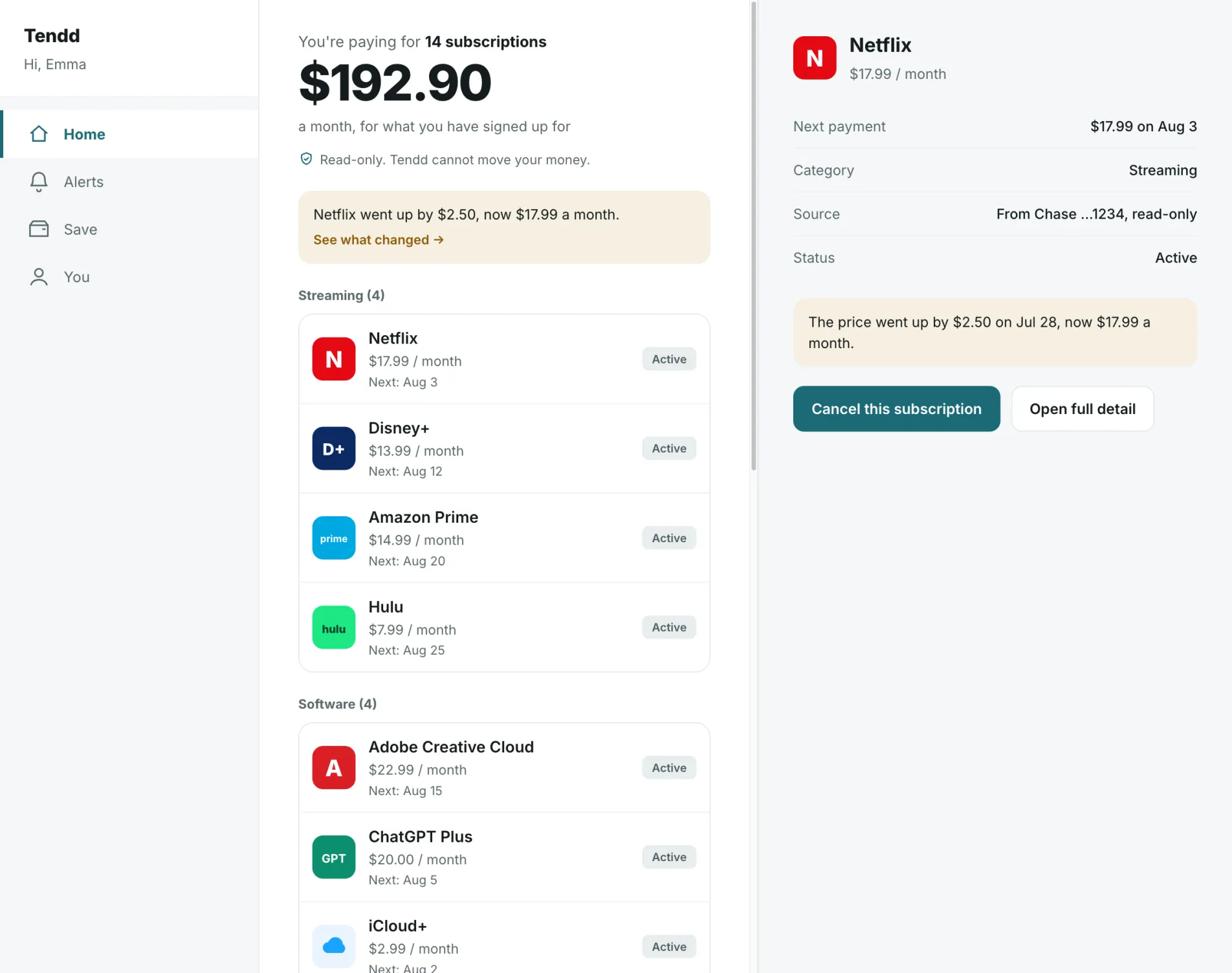Cancel this subscription for Netflix
1232x973 pixels.
tap(896, 409)
